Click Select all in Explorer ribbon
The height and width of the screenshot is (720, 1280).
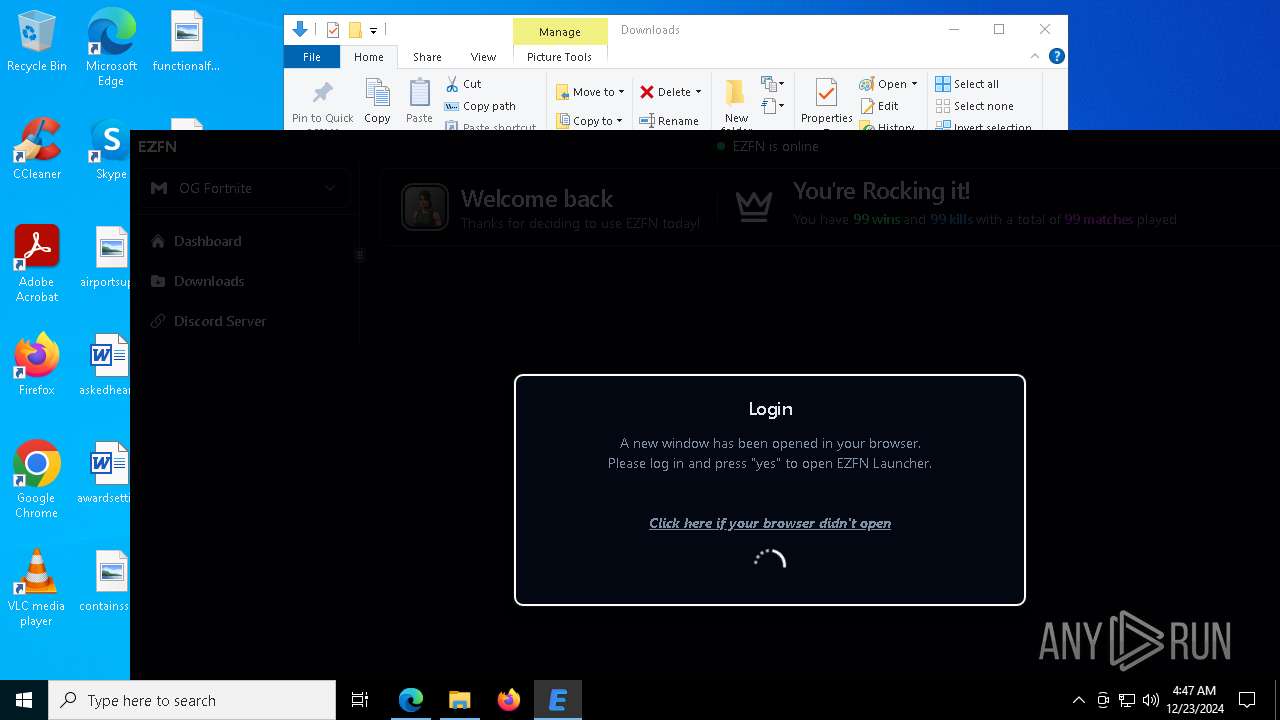[x=967, y=84]
